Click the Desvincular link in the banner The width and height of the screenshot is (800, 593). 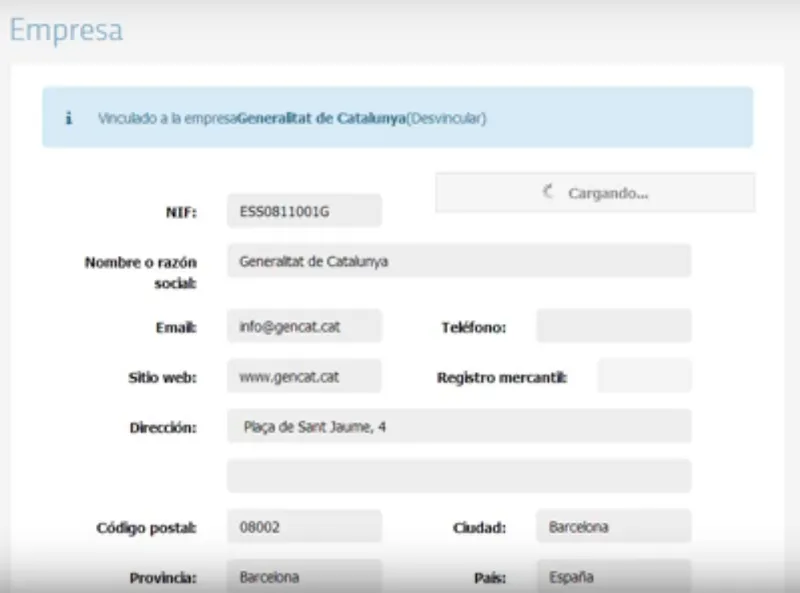tap(446, 118)
